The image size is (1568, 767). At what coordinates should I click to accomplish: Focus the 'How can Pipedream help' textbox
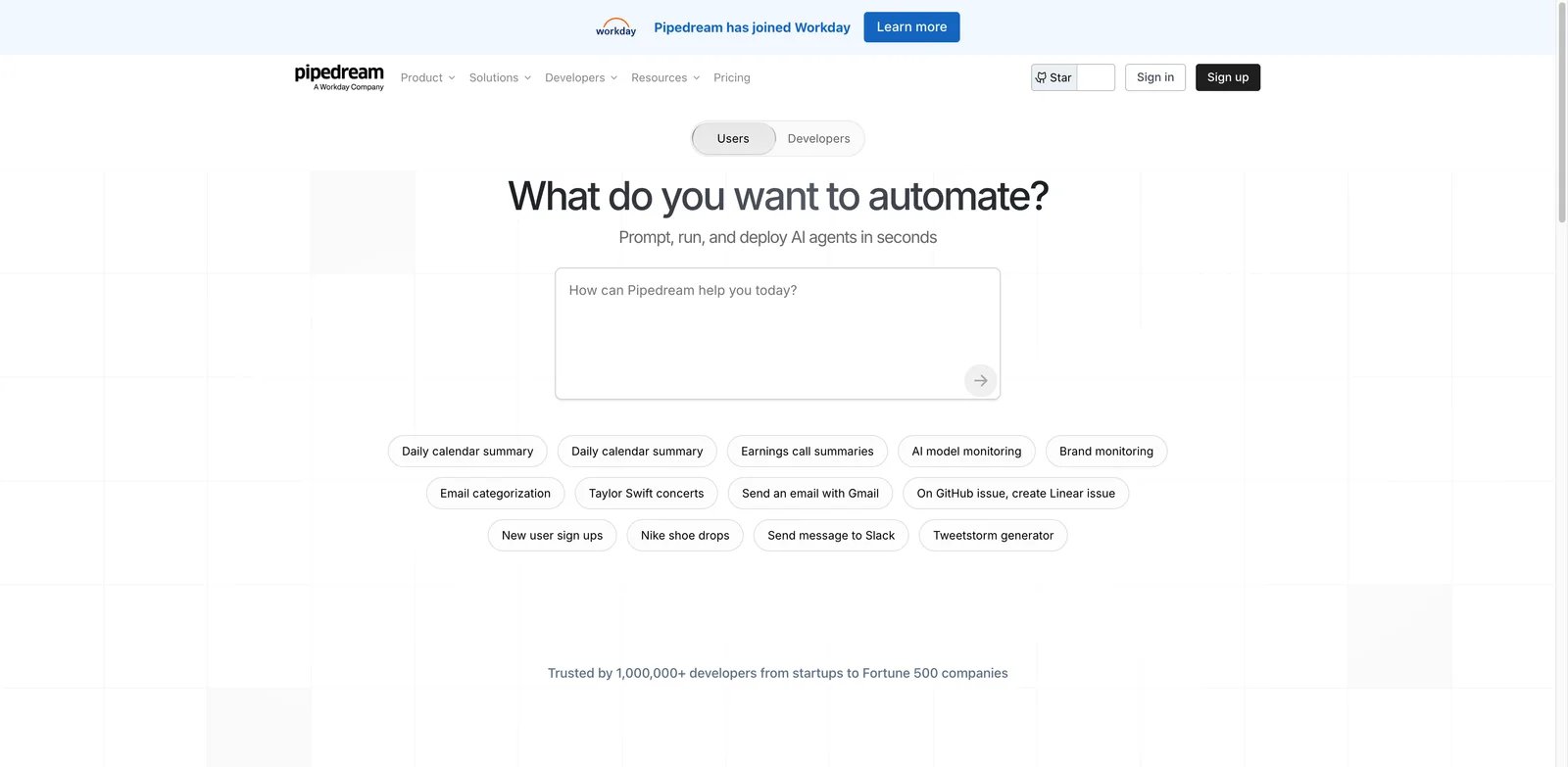click(777, 333)
